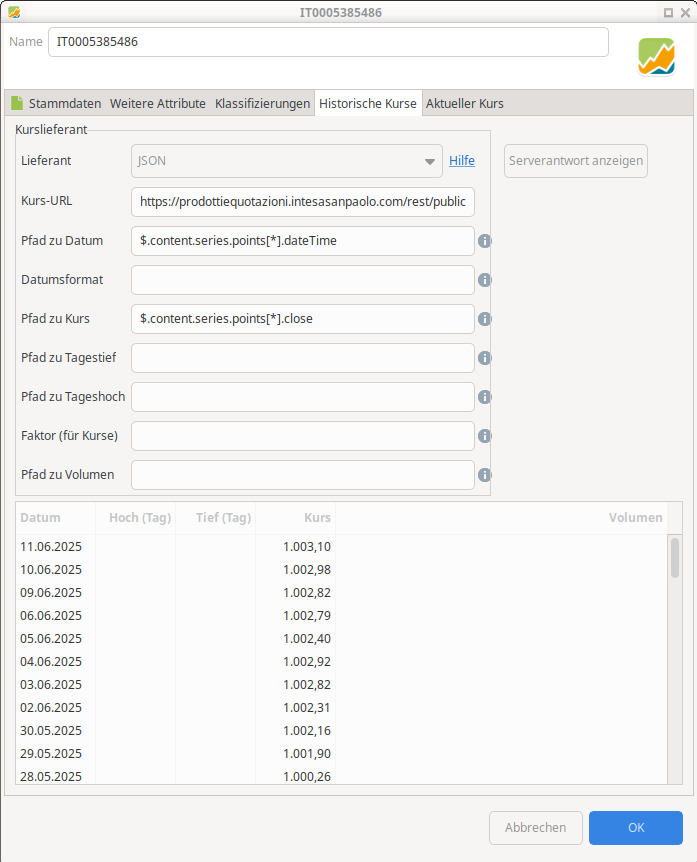Click info icon beside Datumsformat field

(484, 280)
